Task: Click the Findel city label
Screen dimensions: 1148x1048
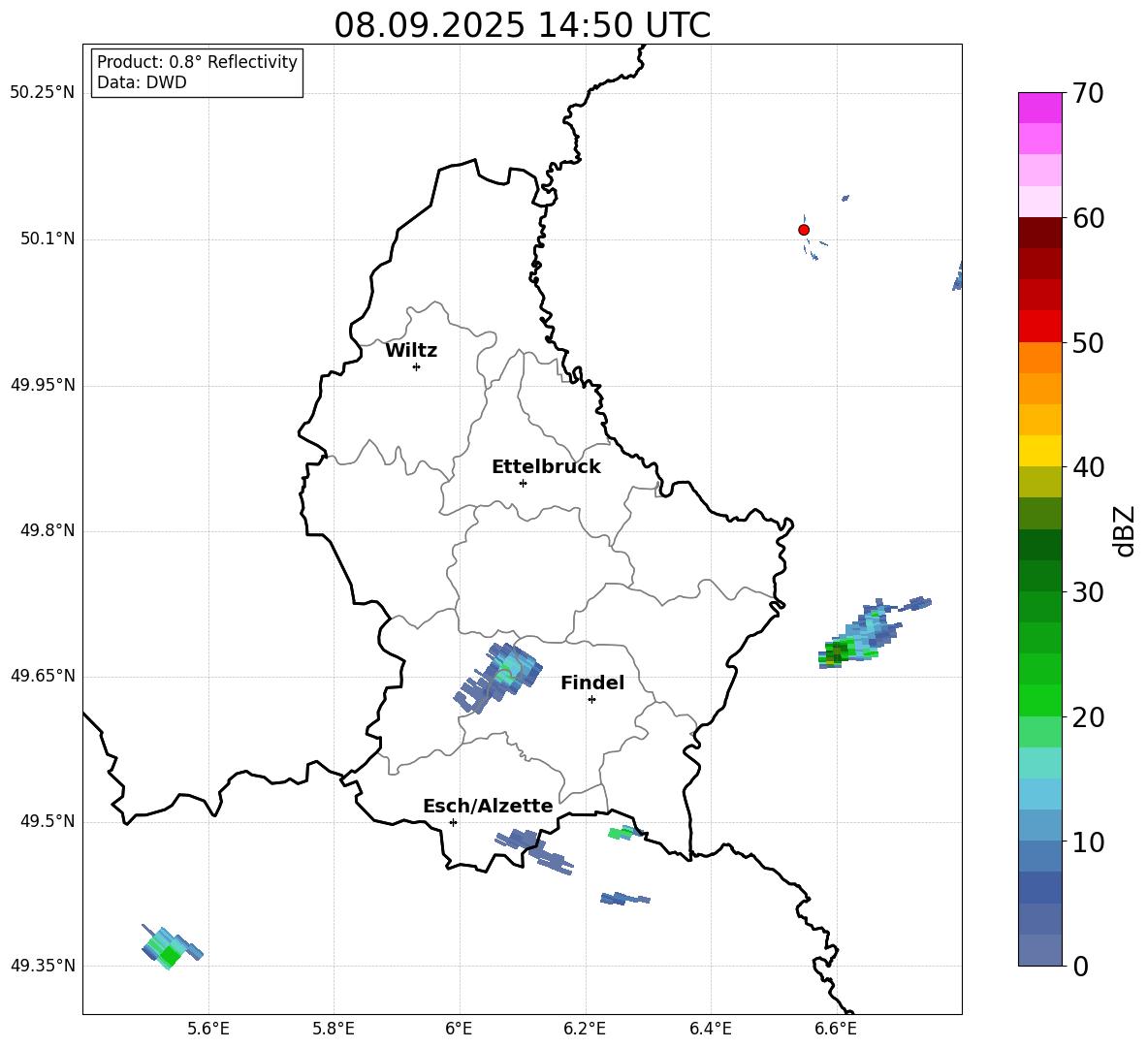Action: coord(592,683)
